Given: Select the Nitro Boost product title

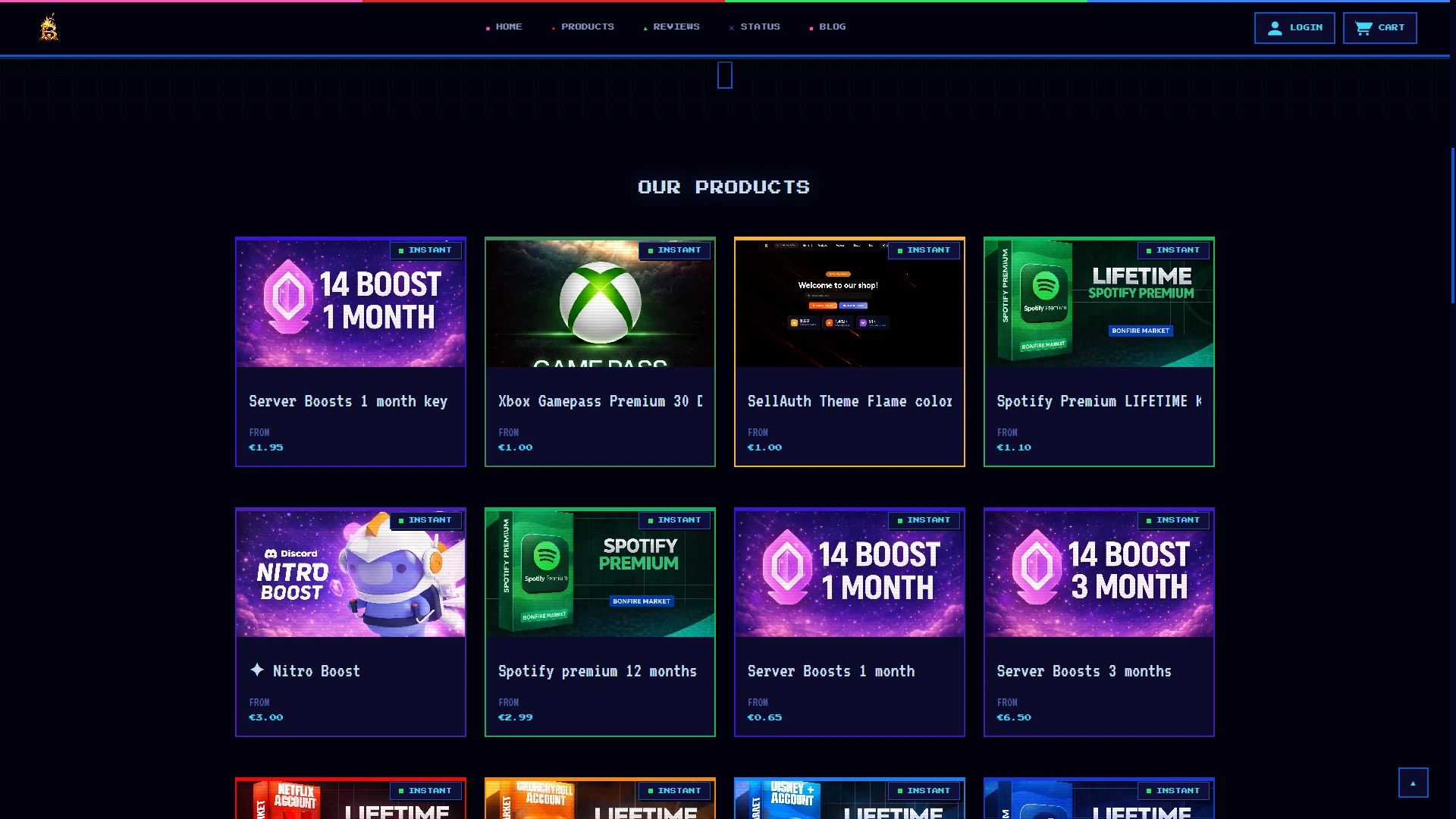Looking at the screenshot, I should coord(305,671).
